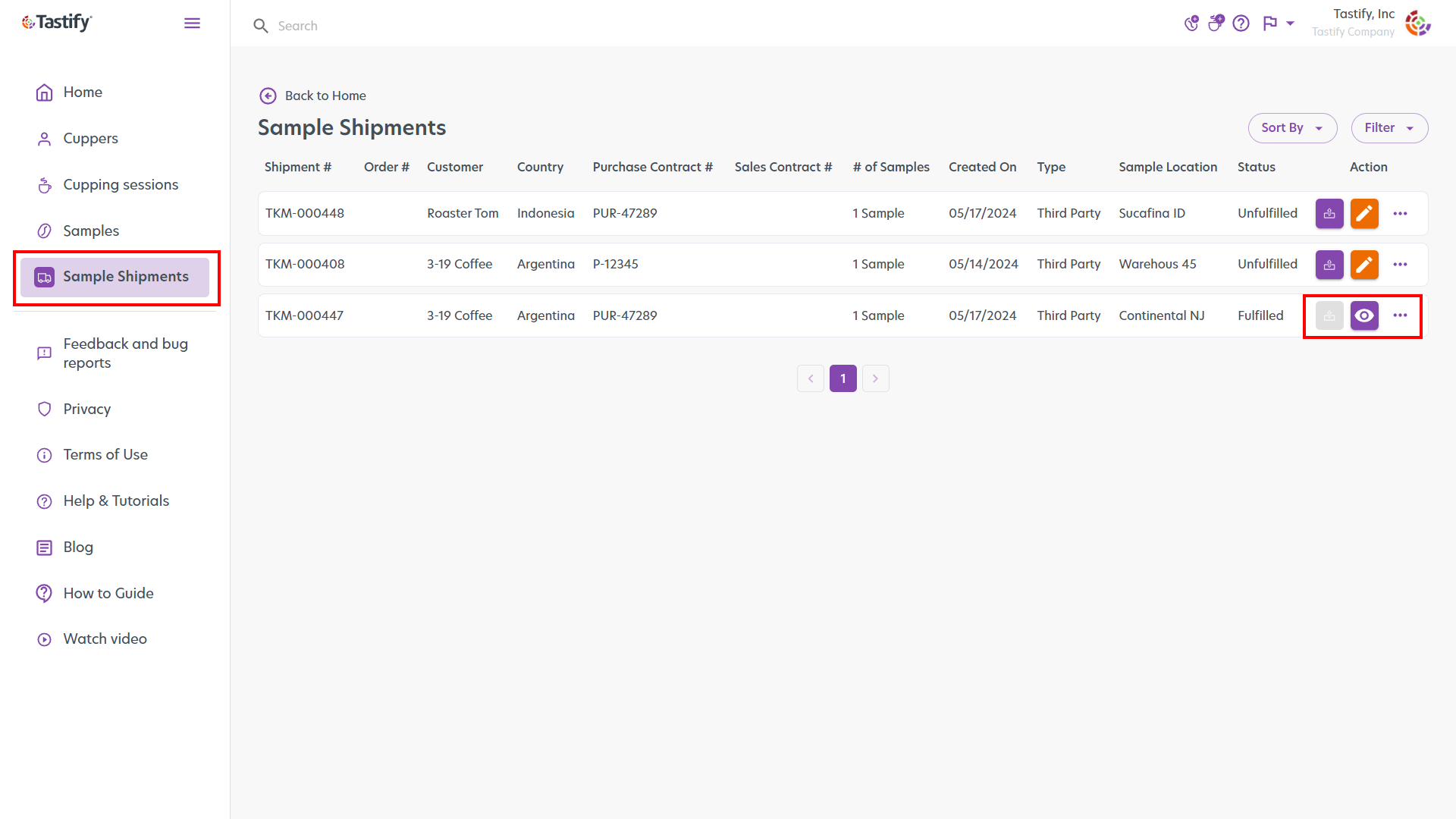The height and width of the screenshot is (819, 1456).
Task: Add new sample with coffee bean plus icon
Action: click(x=1191, y=24)
